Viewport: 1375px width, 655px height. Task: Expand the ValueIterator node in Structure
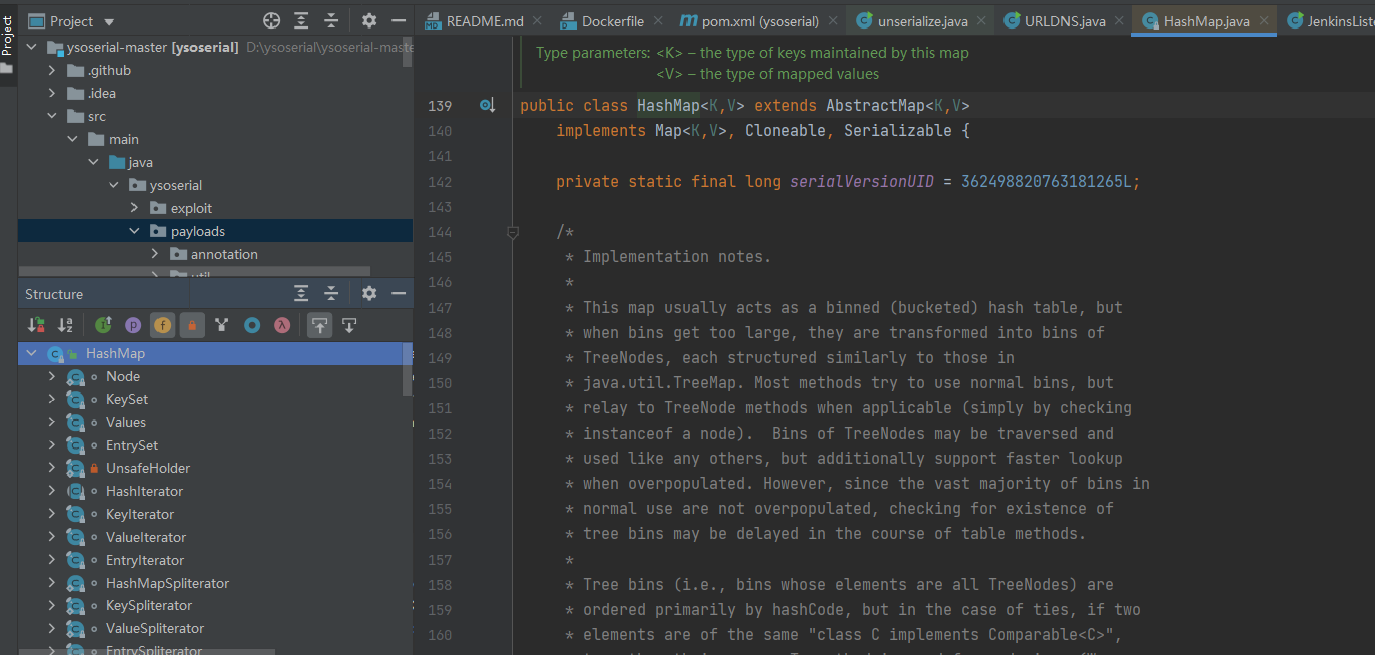coord(52,537)
